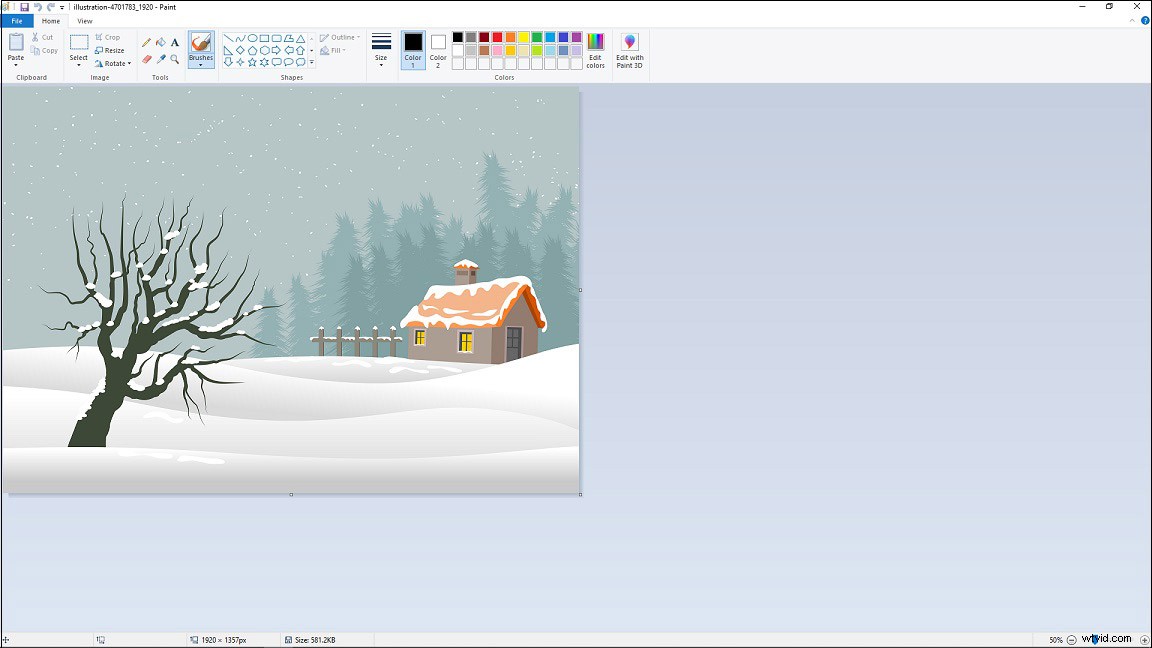Expand the Select tool dropdown arrow

coord(79,65)
